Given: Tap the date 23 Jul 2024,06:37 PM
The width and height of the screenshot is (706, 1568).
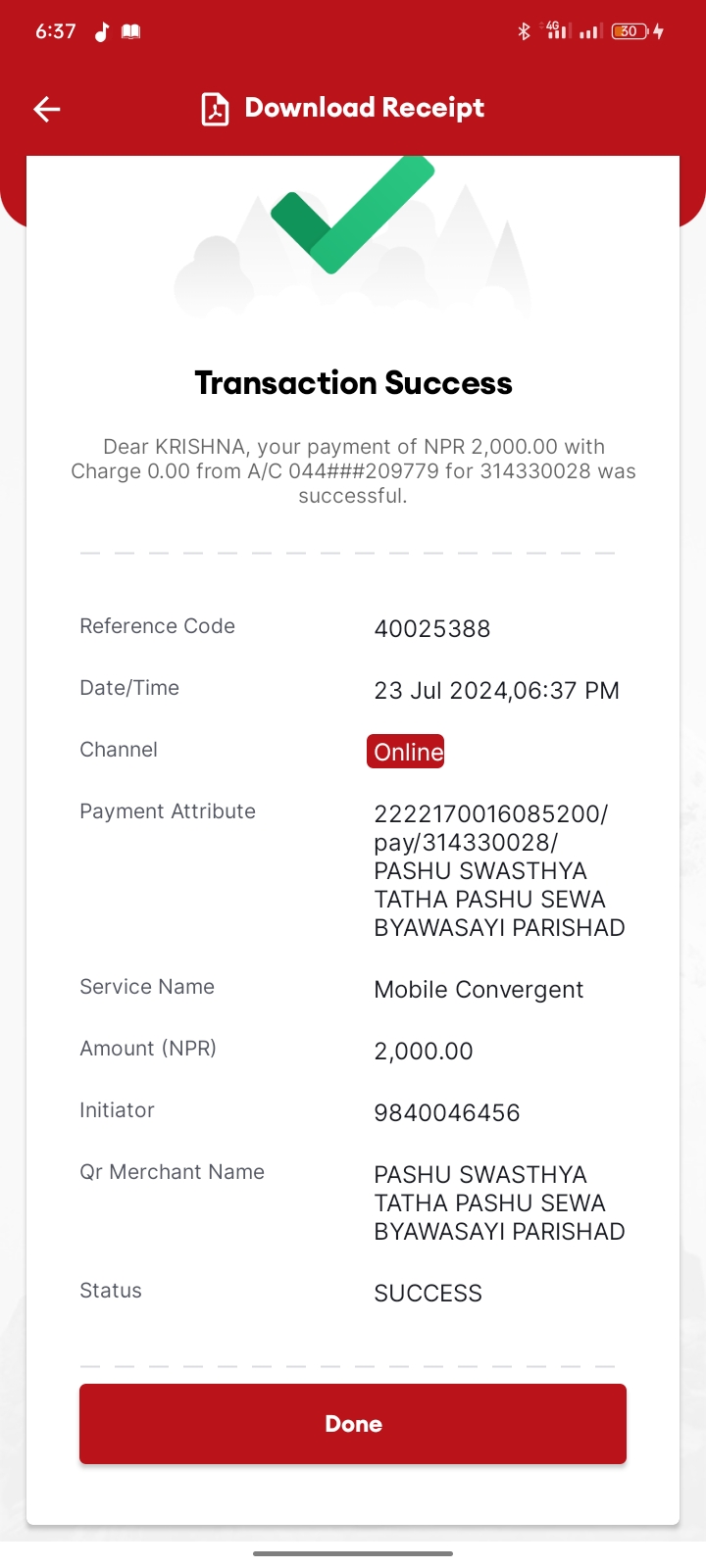Looking at the screenshot, I should click(497, 690).
